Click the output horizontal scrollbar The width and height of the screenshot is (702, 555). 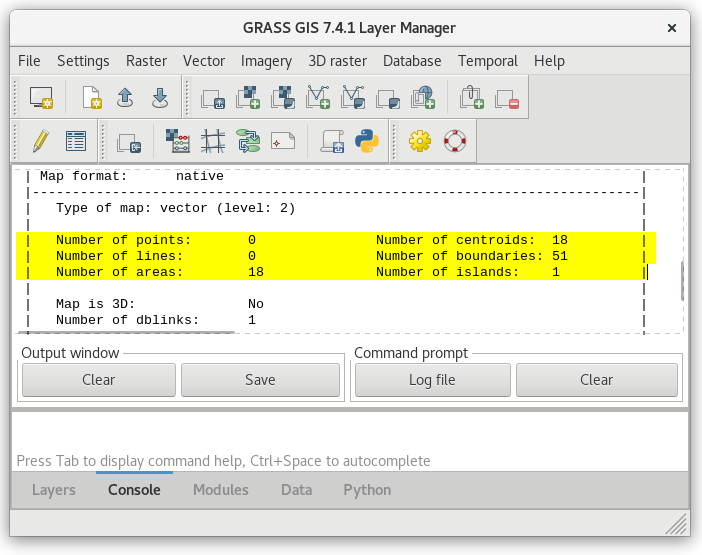125,333
